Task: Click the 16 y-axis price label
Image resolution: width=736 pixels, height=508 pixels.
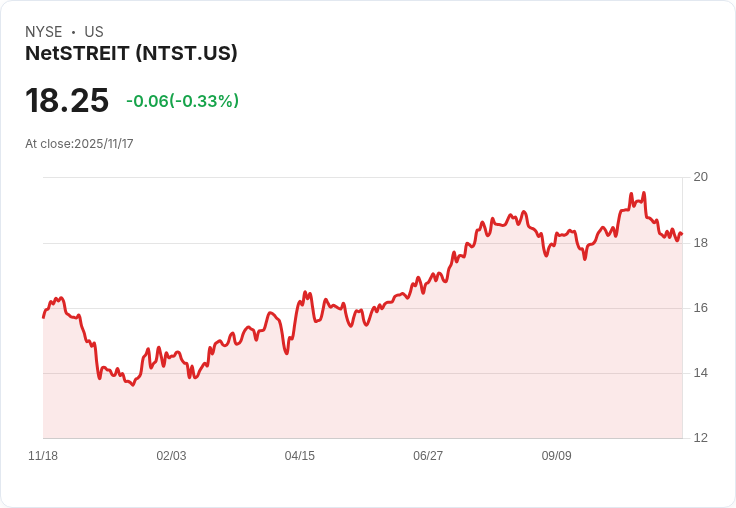Action: coord(701,308)
